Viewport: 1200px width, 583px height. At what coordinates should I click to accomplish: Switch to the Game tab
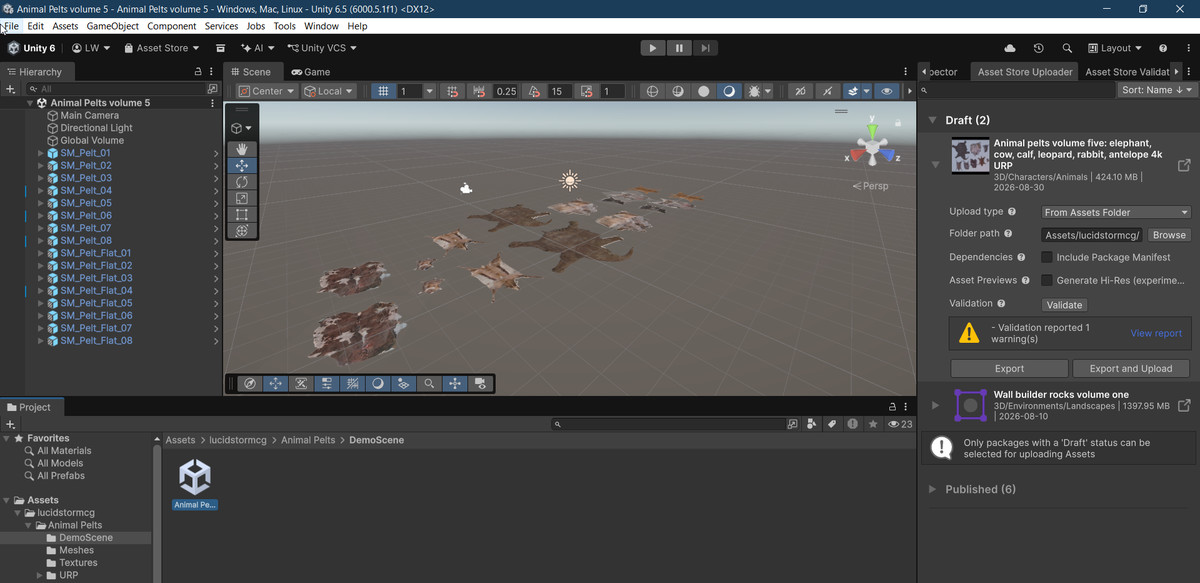(x=311, y=72)
